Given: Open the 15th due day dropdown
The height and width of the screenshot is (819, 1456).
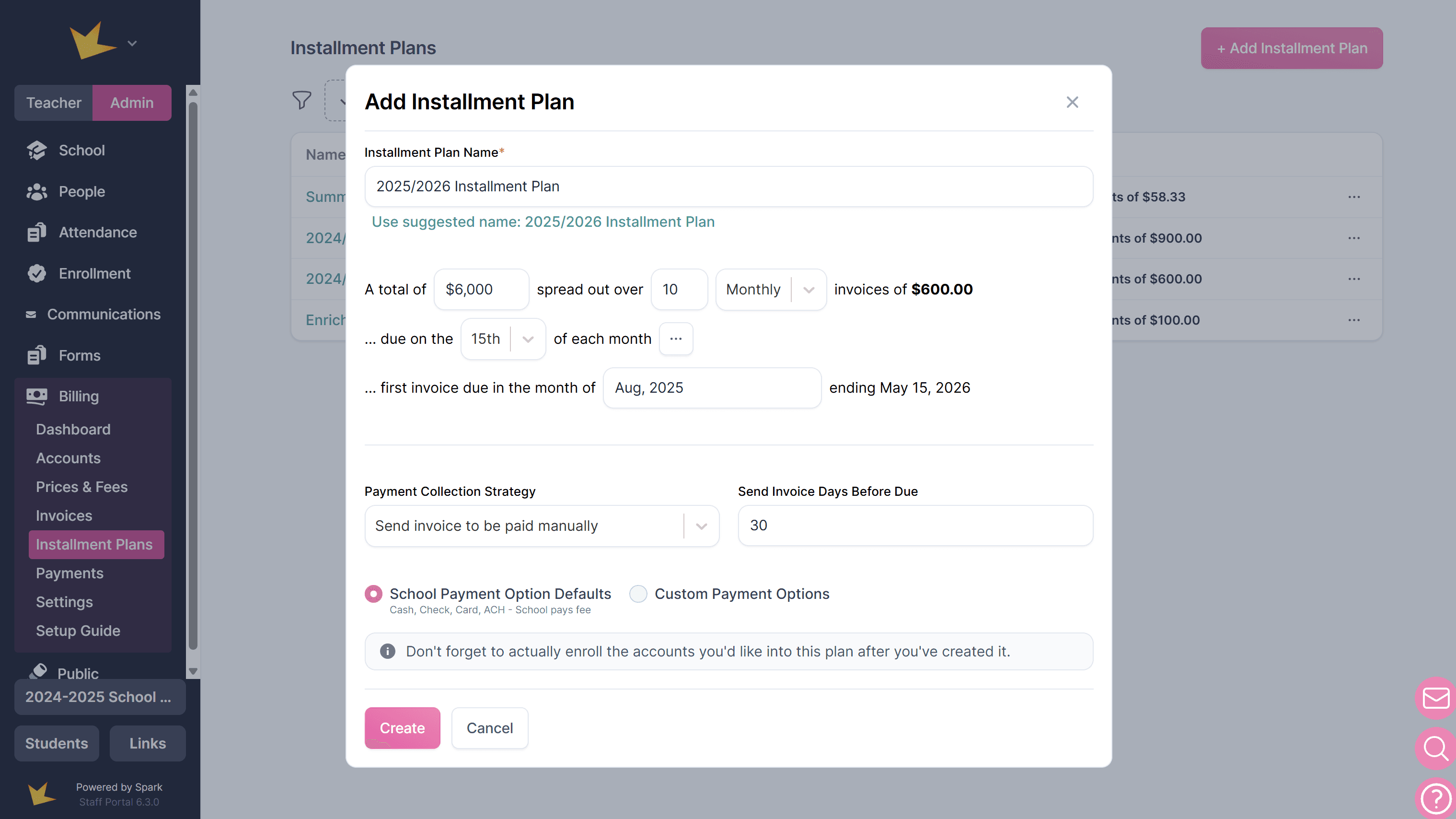Looking at the screenshot, I should coord(502,339).
